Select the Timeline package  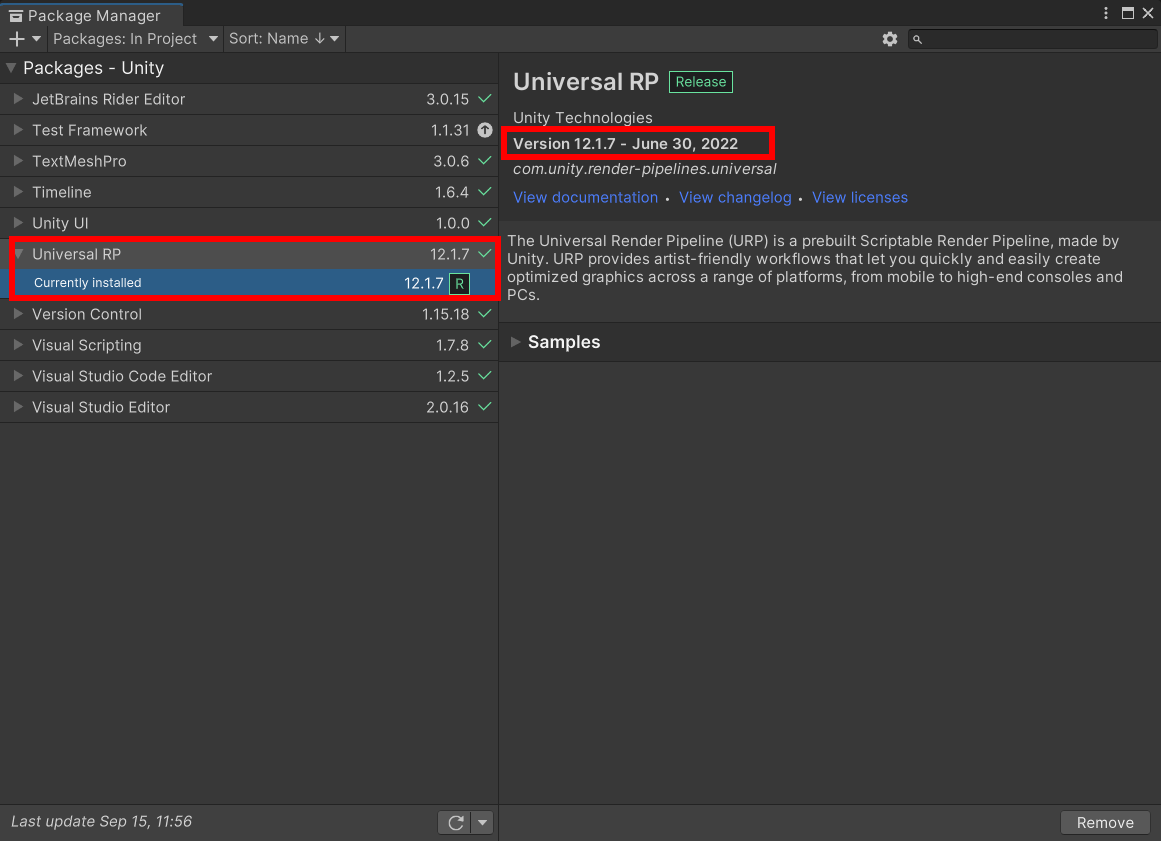coord(249,192)
